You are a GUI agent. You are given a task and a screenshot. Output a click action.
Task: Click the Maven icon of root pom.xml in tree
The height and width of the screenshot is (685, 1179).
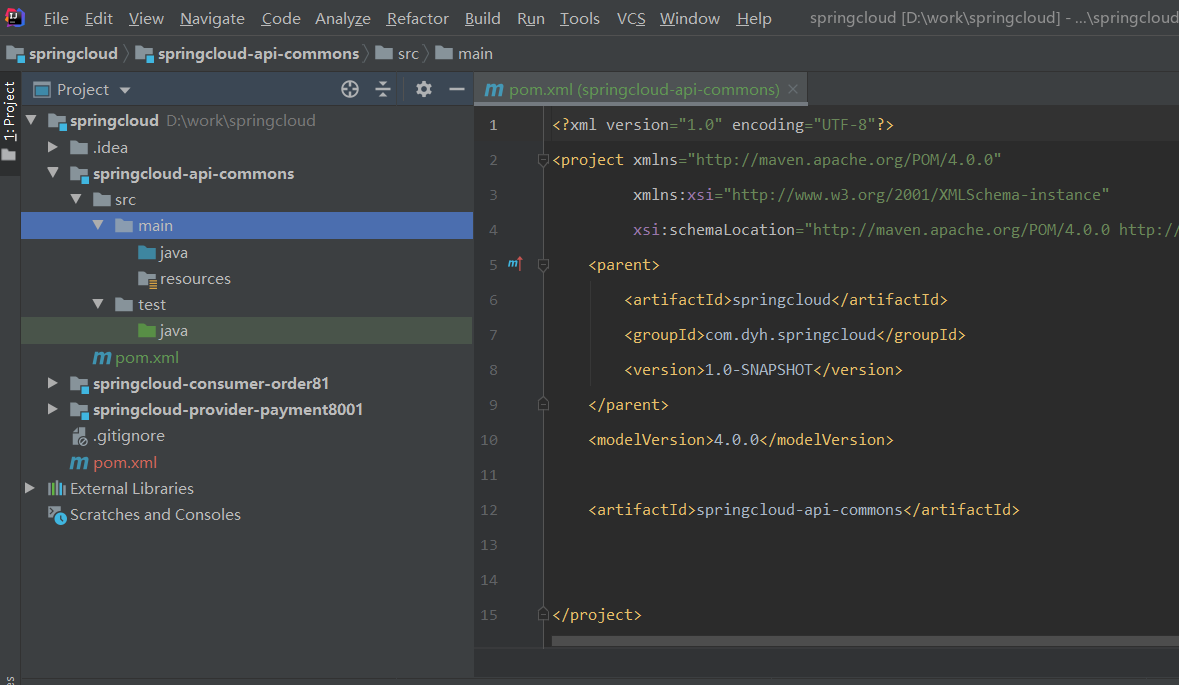coord(79,462)
